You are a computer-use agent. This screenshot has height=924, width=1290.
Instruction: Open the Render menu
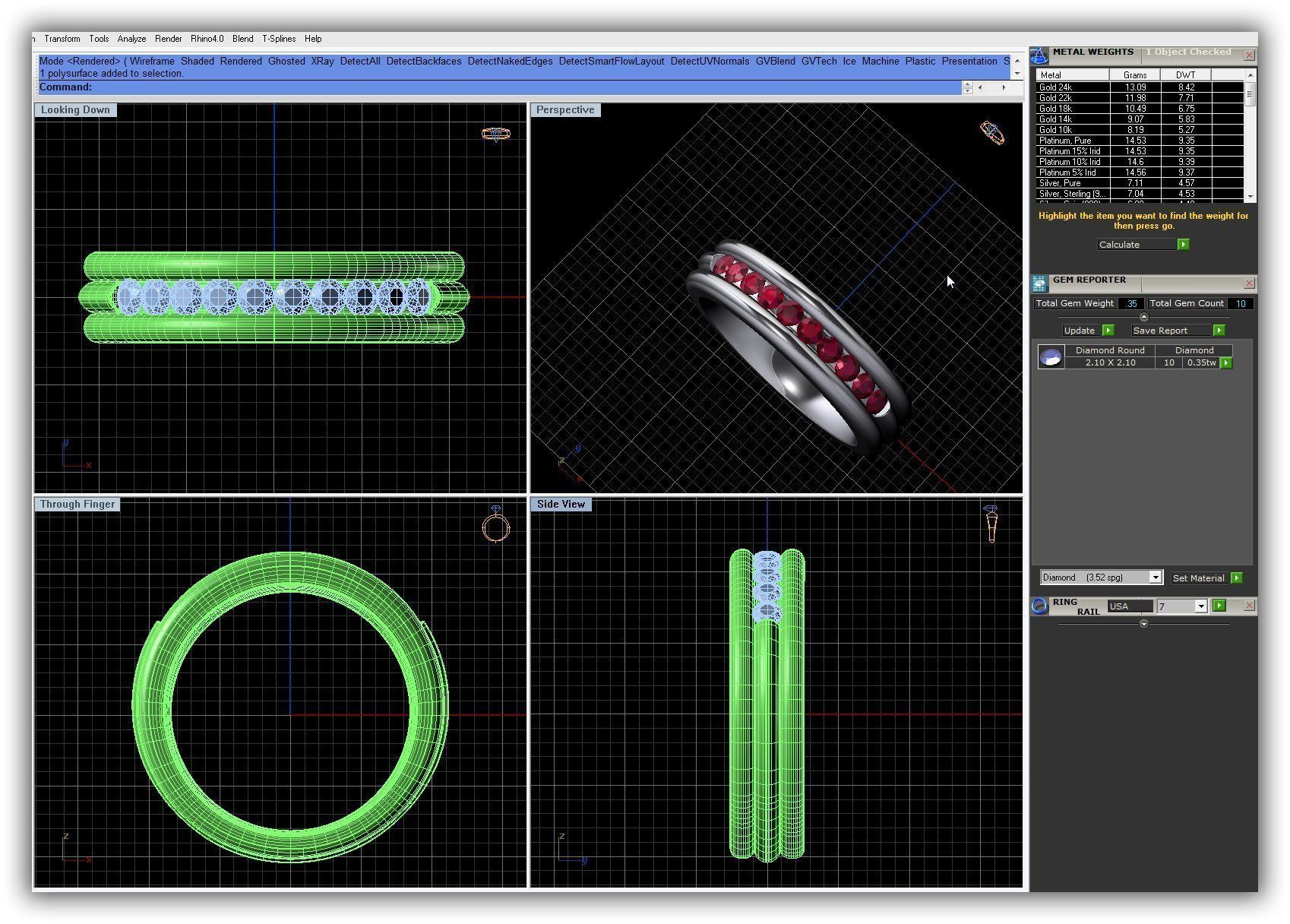[x=168, y=39]
